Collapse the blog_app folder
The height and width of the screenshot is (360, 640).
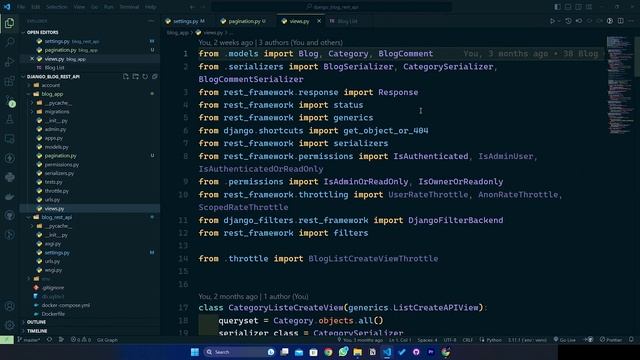(x=52, y=94)
